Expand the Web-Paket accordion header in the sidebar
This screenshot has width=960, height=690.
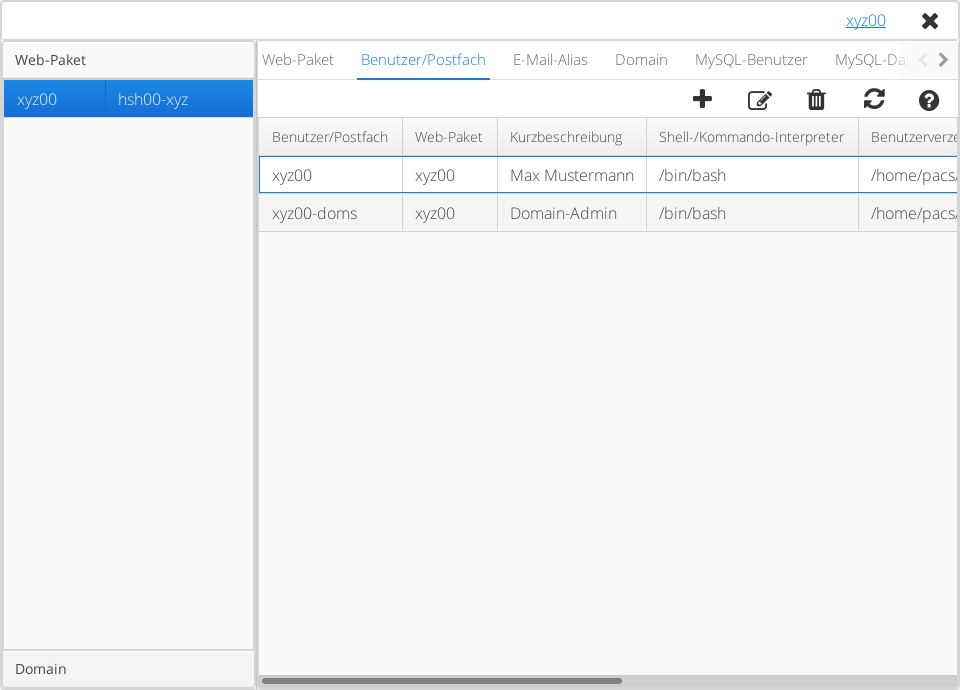(129, 60)
